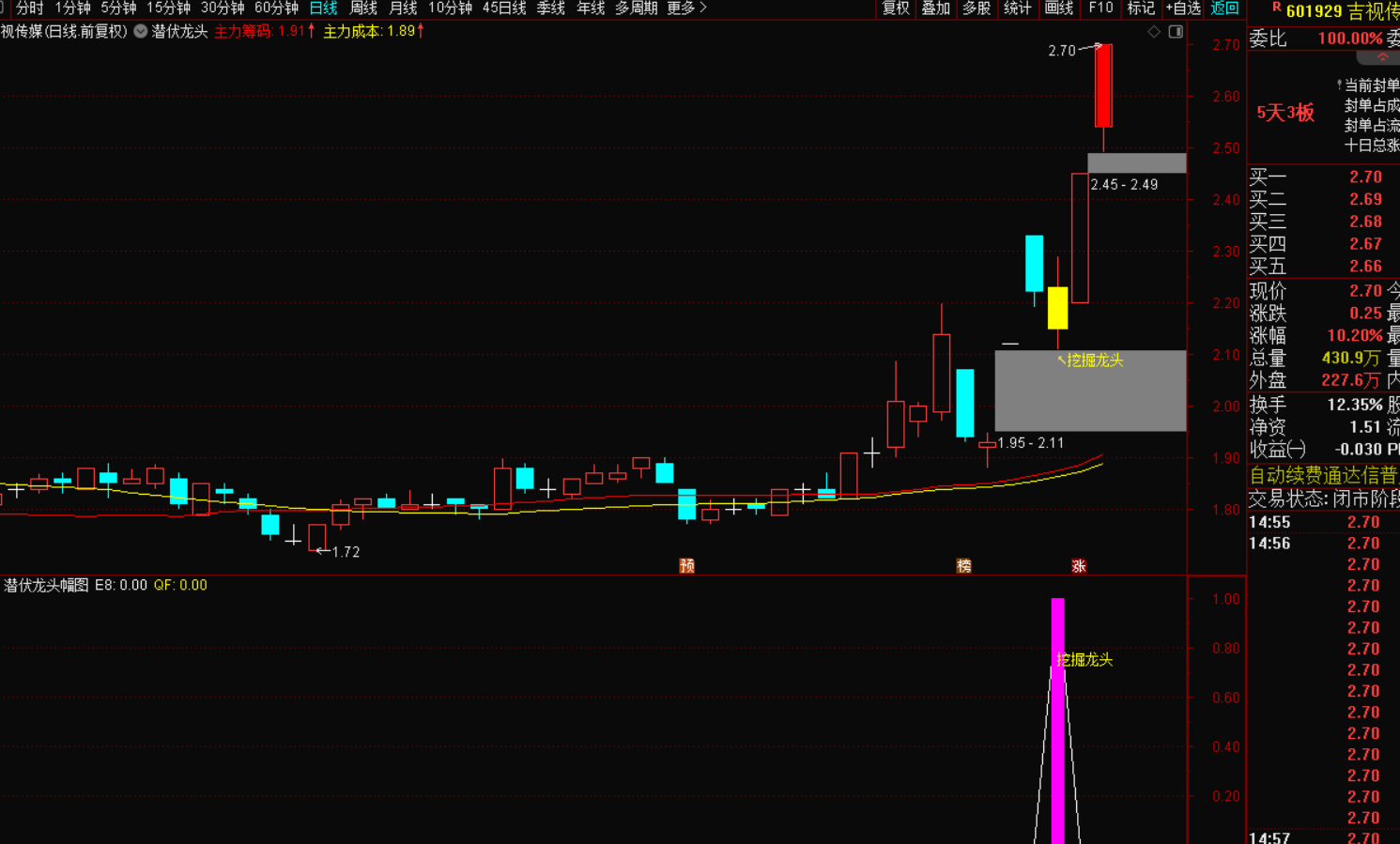Click the 返回 button
1400x844 pixels.
1224,8
